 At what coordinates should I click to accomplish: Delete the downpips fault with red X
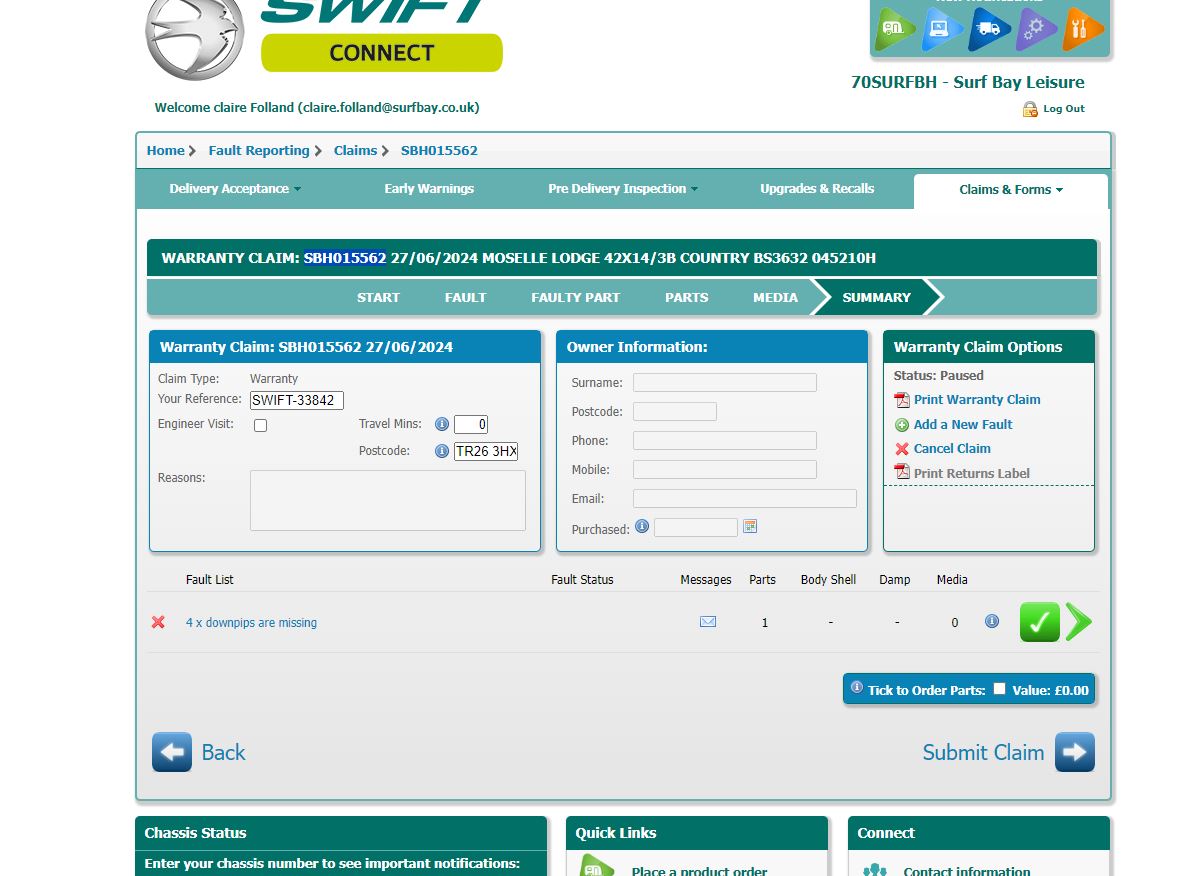[x=158, y=622]
